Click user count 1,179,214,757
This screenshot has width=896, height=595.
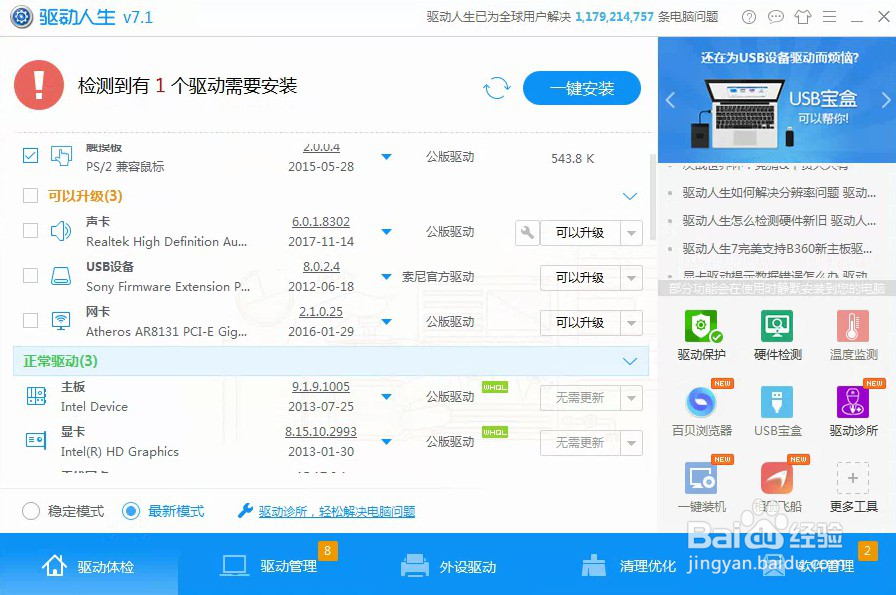tap(614, 17)
